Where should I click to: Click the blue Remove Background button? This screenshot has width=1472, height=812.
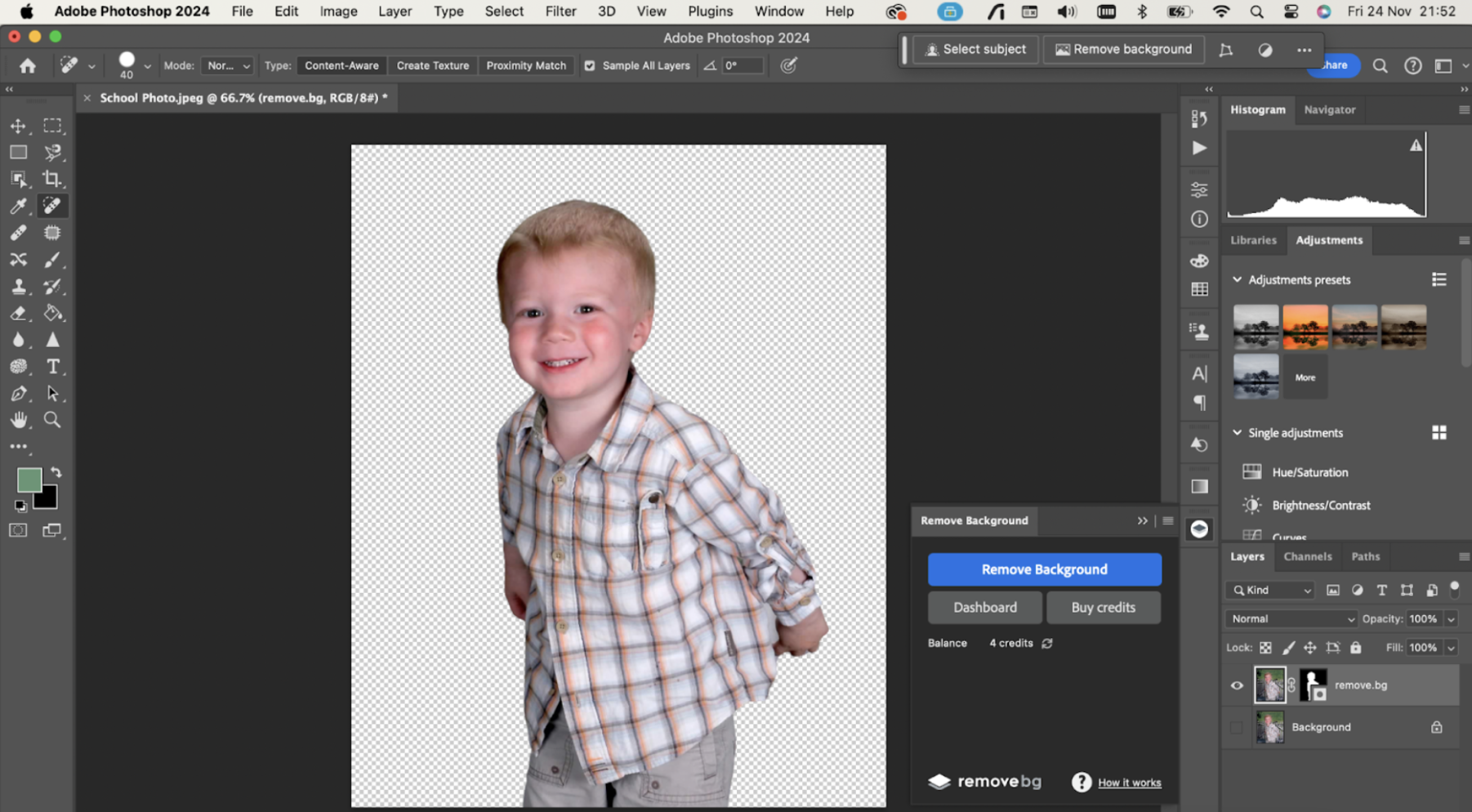pos(1044,569)
